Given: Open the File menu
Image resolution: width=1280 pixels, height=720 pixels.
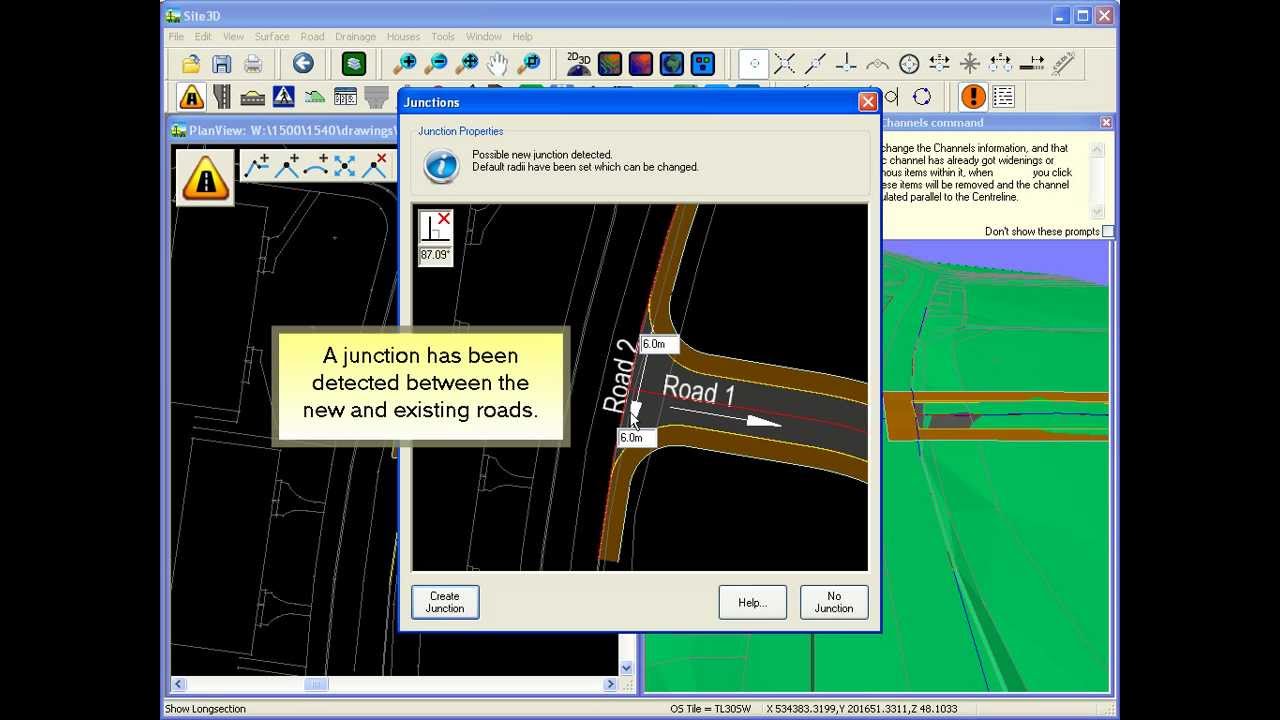Looking at the screenshot, I should pyautogui.click(x=176, y=37).
